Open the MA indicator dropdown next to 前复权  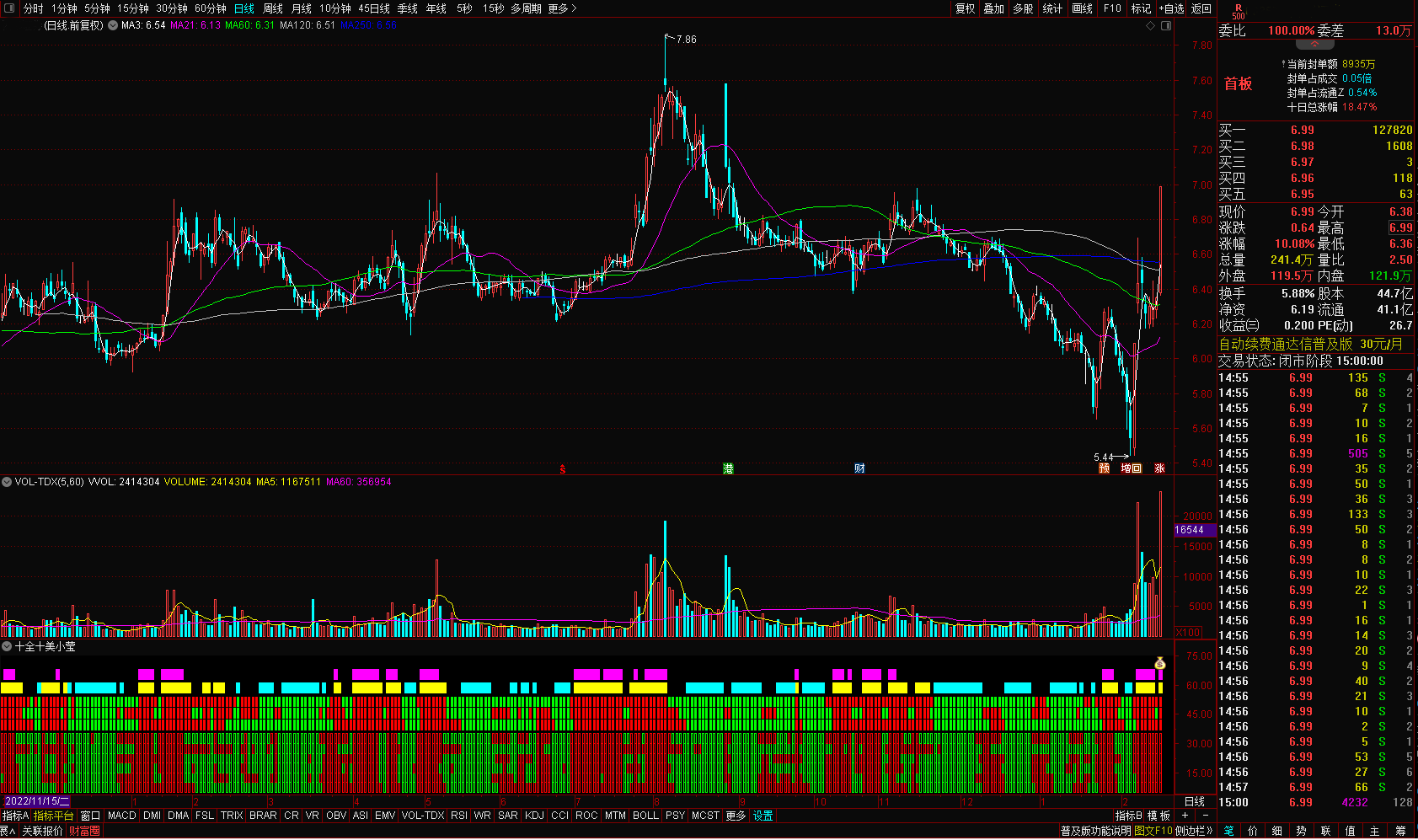(x=113, y=25)
